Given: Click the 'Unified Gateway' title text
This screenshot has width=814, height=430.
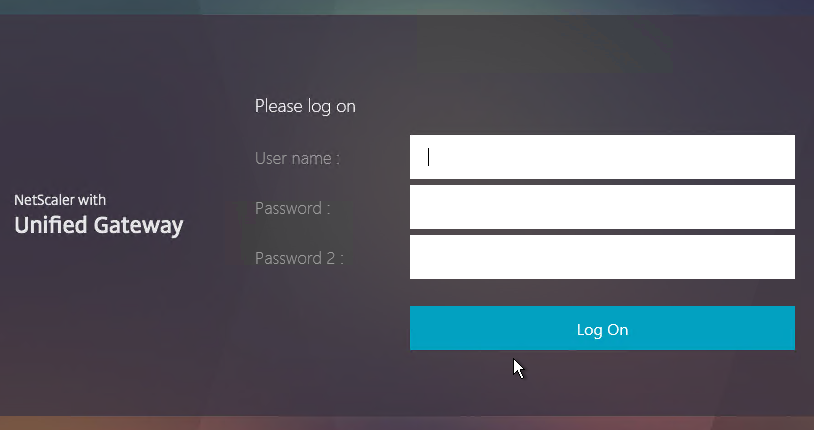Looking at the screenshot, I should click(x=99, y=225).
